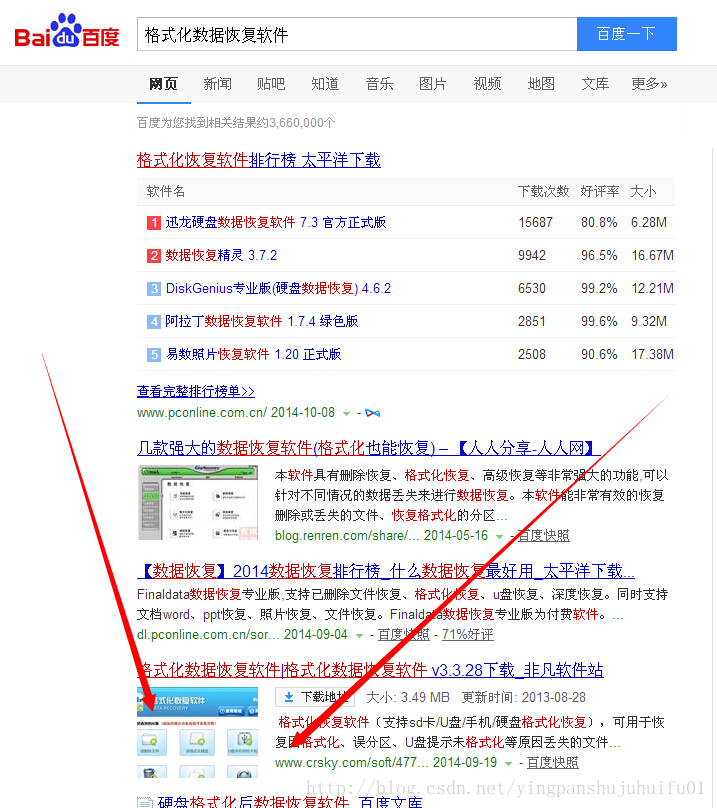Expand arrow next to blog.renren.com 2014-05-16
The image size is (717, 808).
499,537
